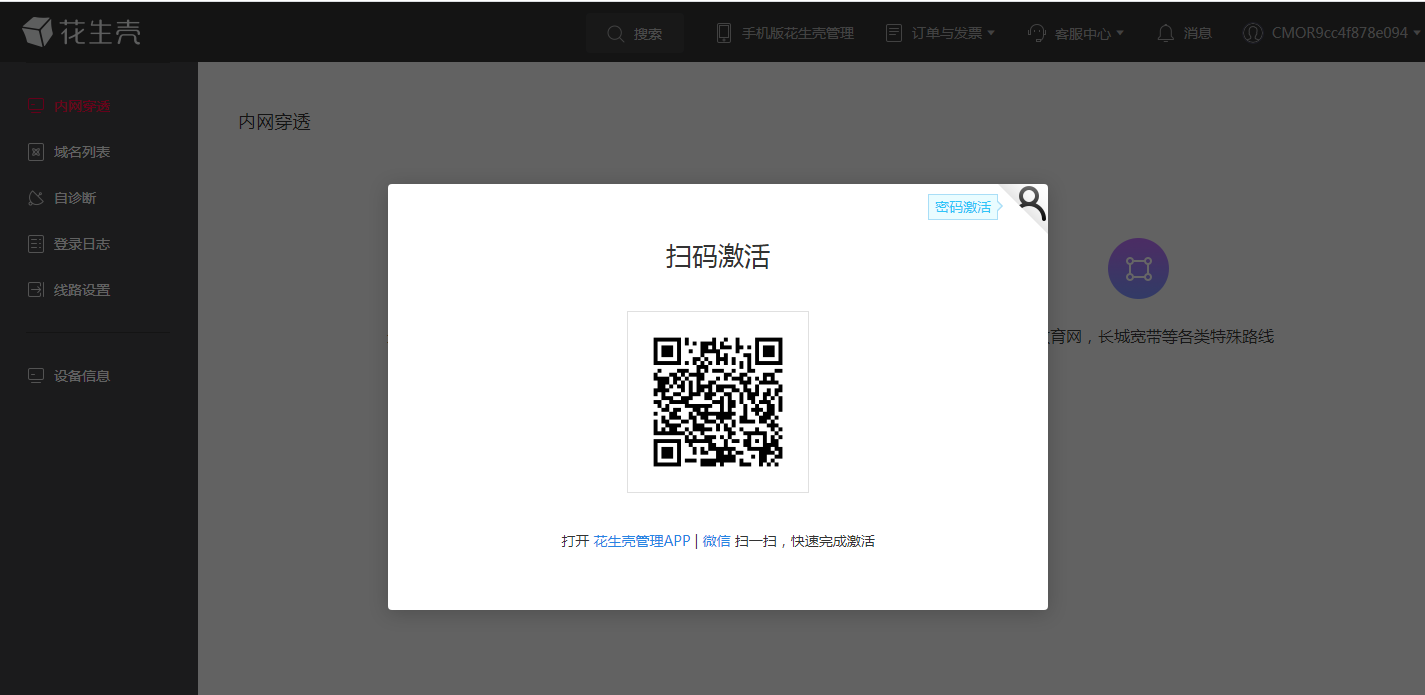
Task: Open account menu CMOR9cc4f878e094
Action: (x=1345, y=33)
